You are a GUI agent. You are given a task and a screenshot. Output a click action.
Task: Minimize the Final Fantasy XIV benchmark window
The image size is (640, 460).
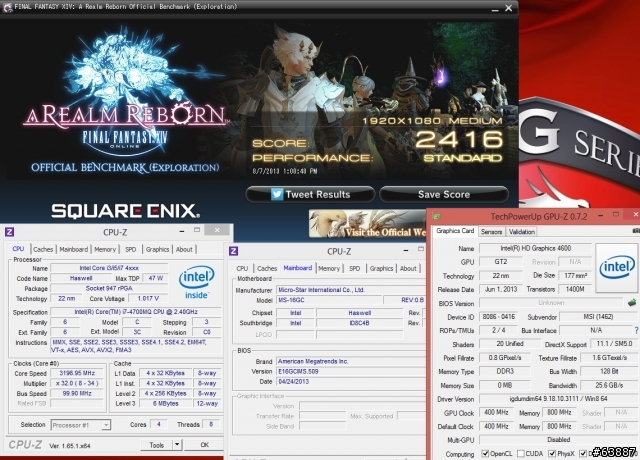coord(495,9)
